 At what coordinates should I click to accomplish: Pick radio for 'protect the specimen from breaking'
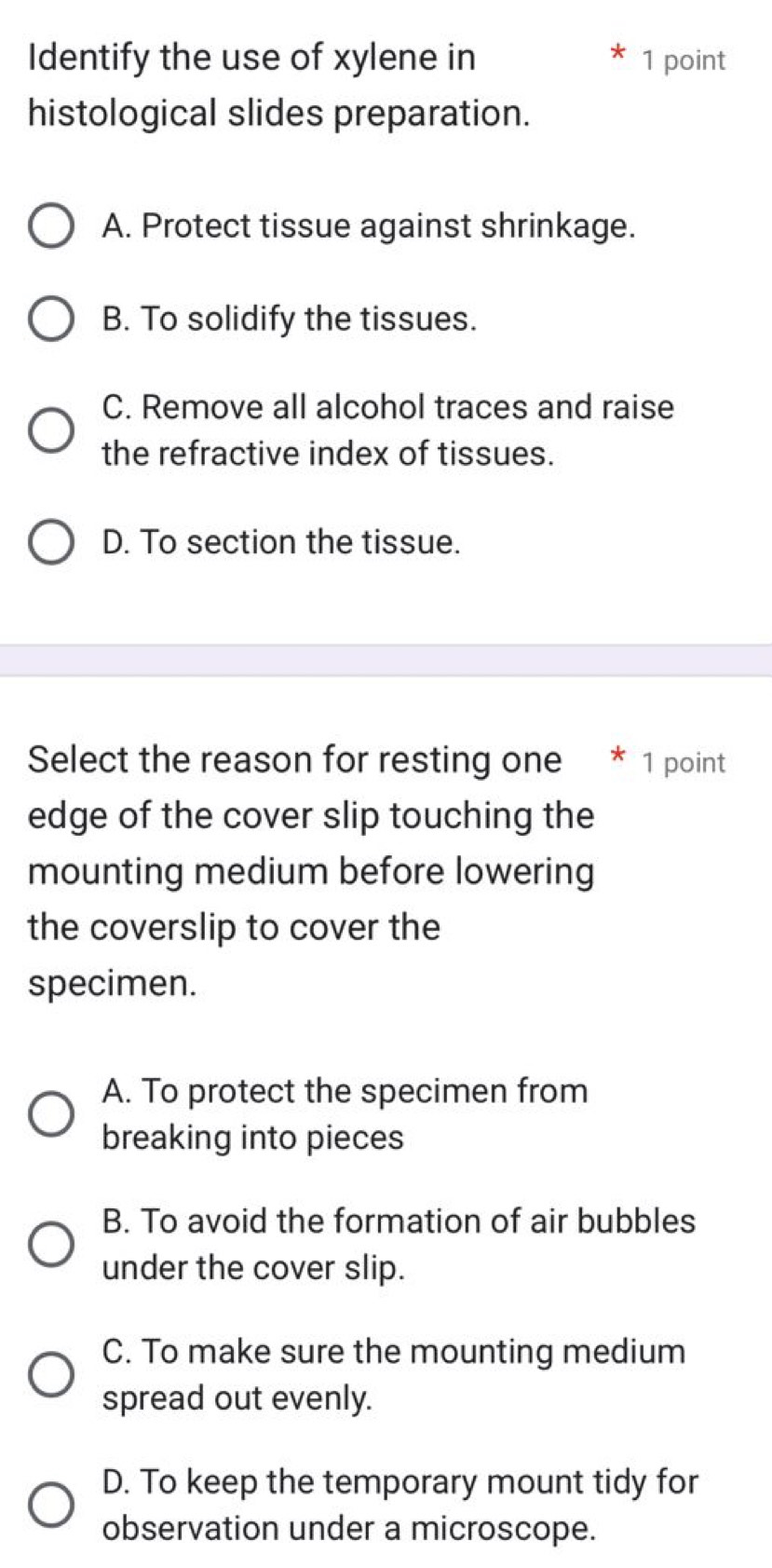point(50,1114)
